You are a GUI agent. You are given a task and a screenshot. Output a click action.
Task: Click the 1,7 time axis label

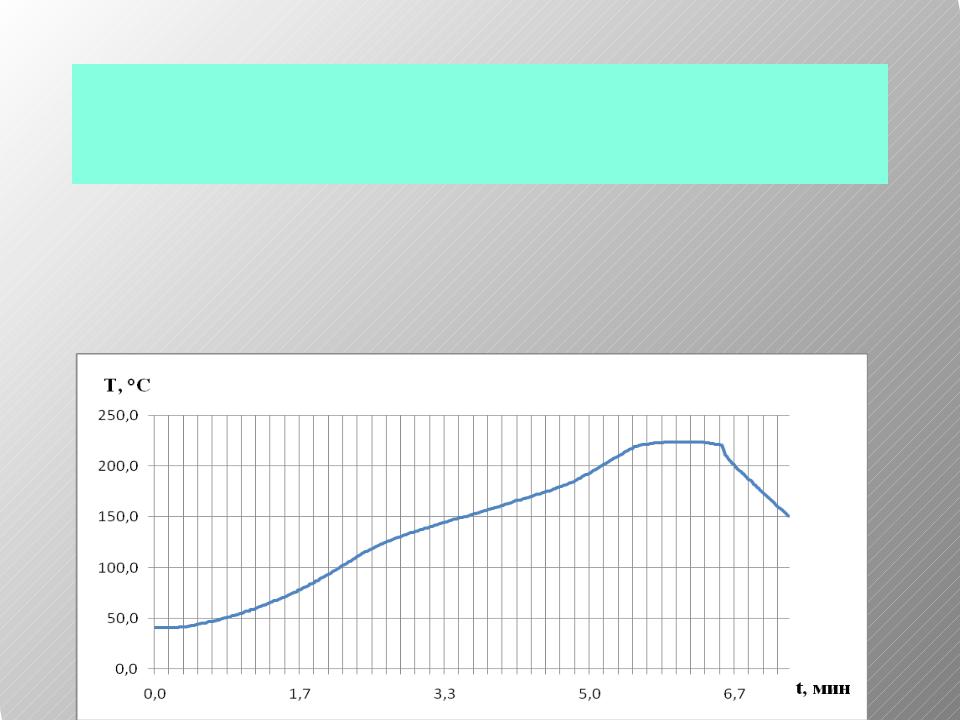coord(299,694)
